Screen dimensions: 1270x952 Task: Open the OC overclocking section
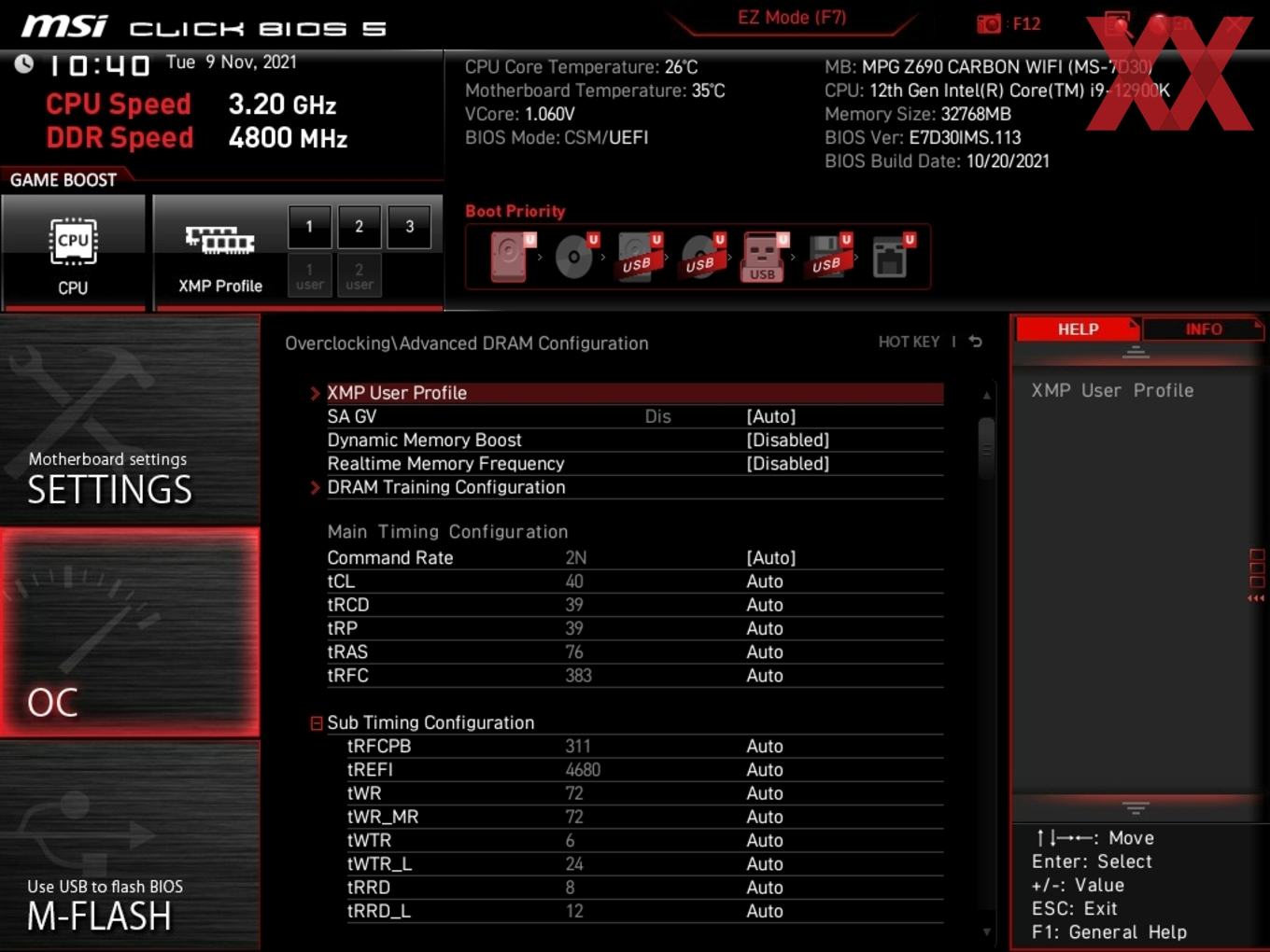tap(130, 633)
